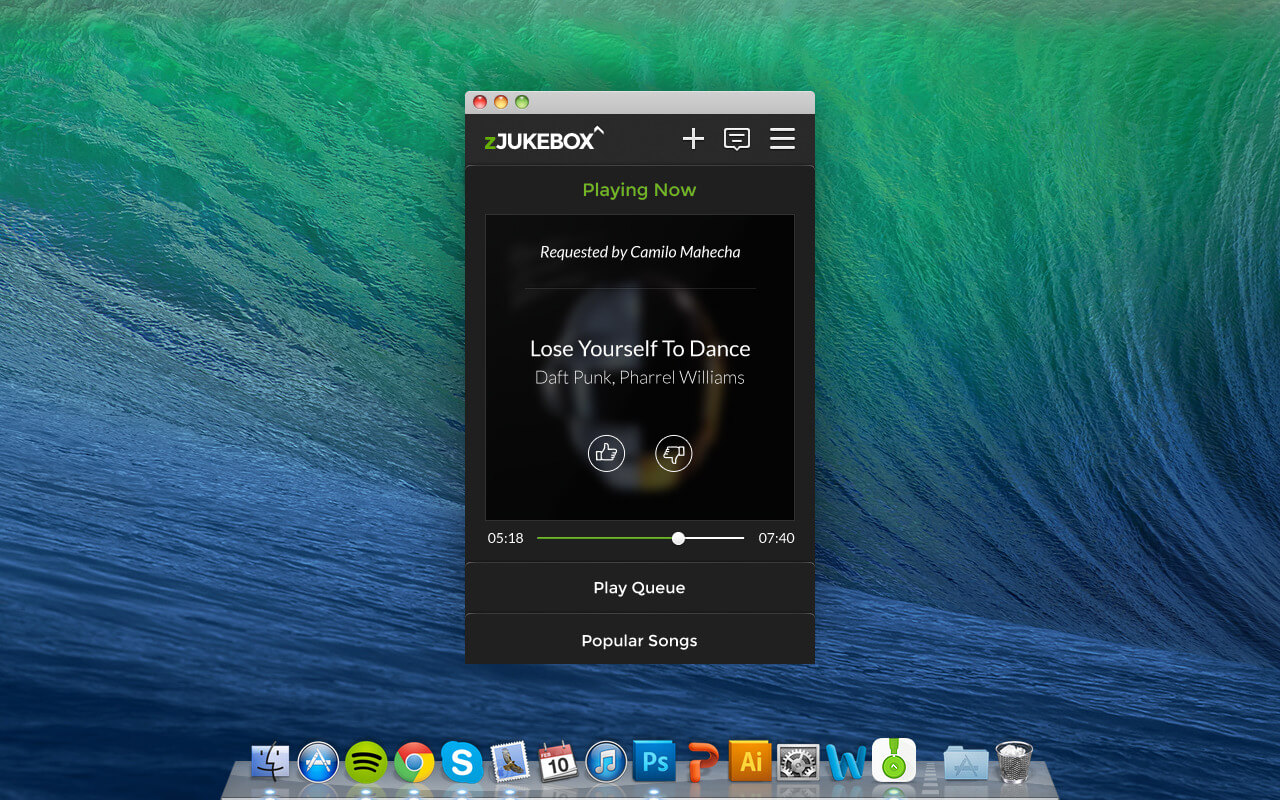Open the green zJukebox dock icon
Screen dimensions: 1280x800
[x=894, y=761]
